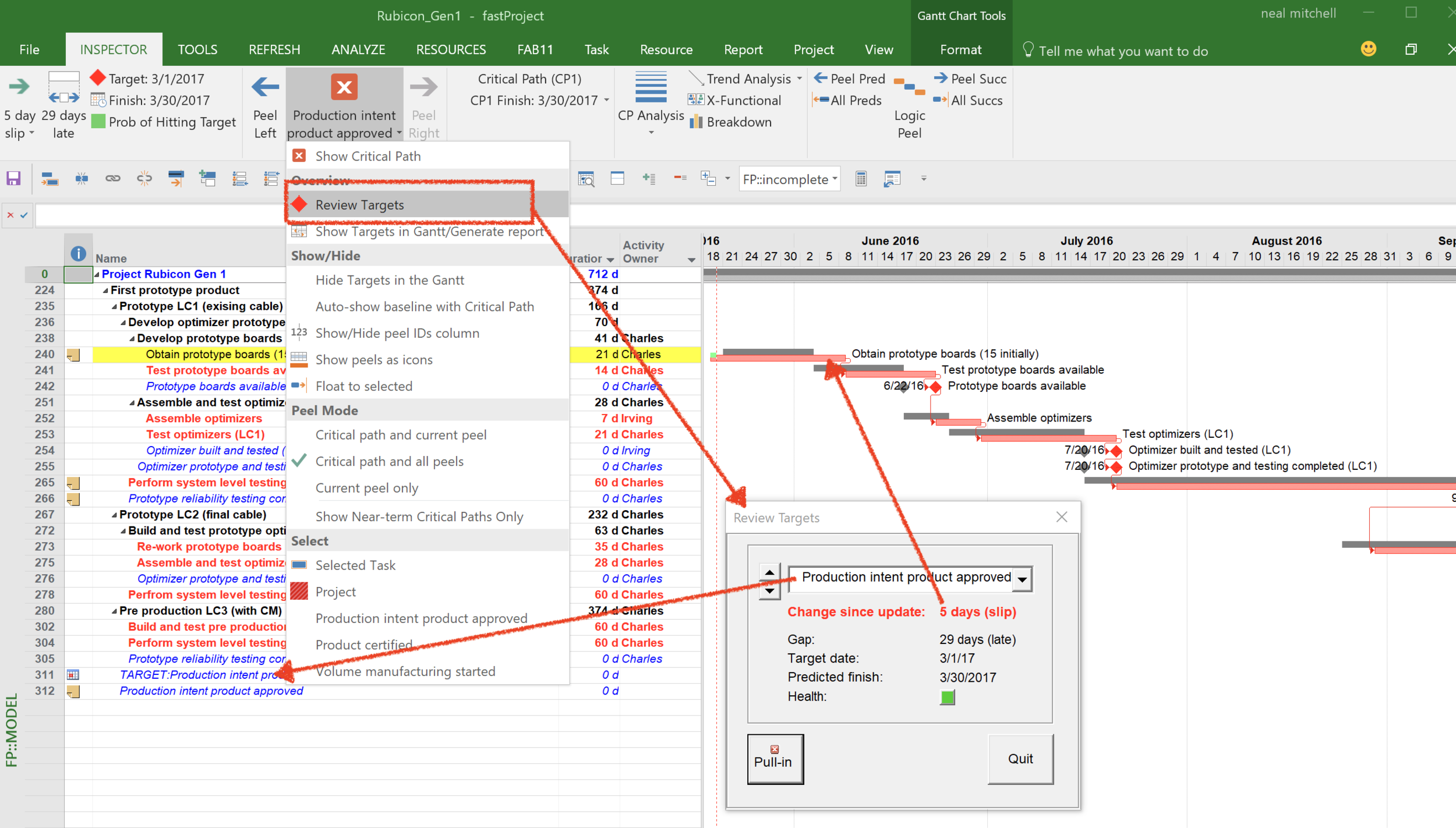This screenshot has width=1456, height=828.
Task: Open FP::incomplete filter dropdown
Action: pyautogui.click(x=835, y=179)
